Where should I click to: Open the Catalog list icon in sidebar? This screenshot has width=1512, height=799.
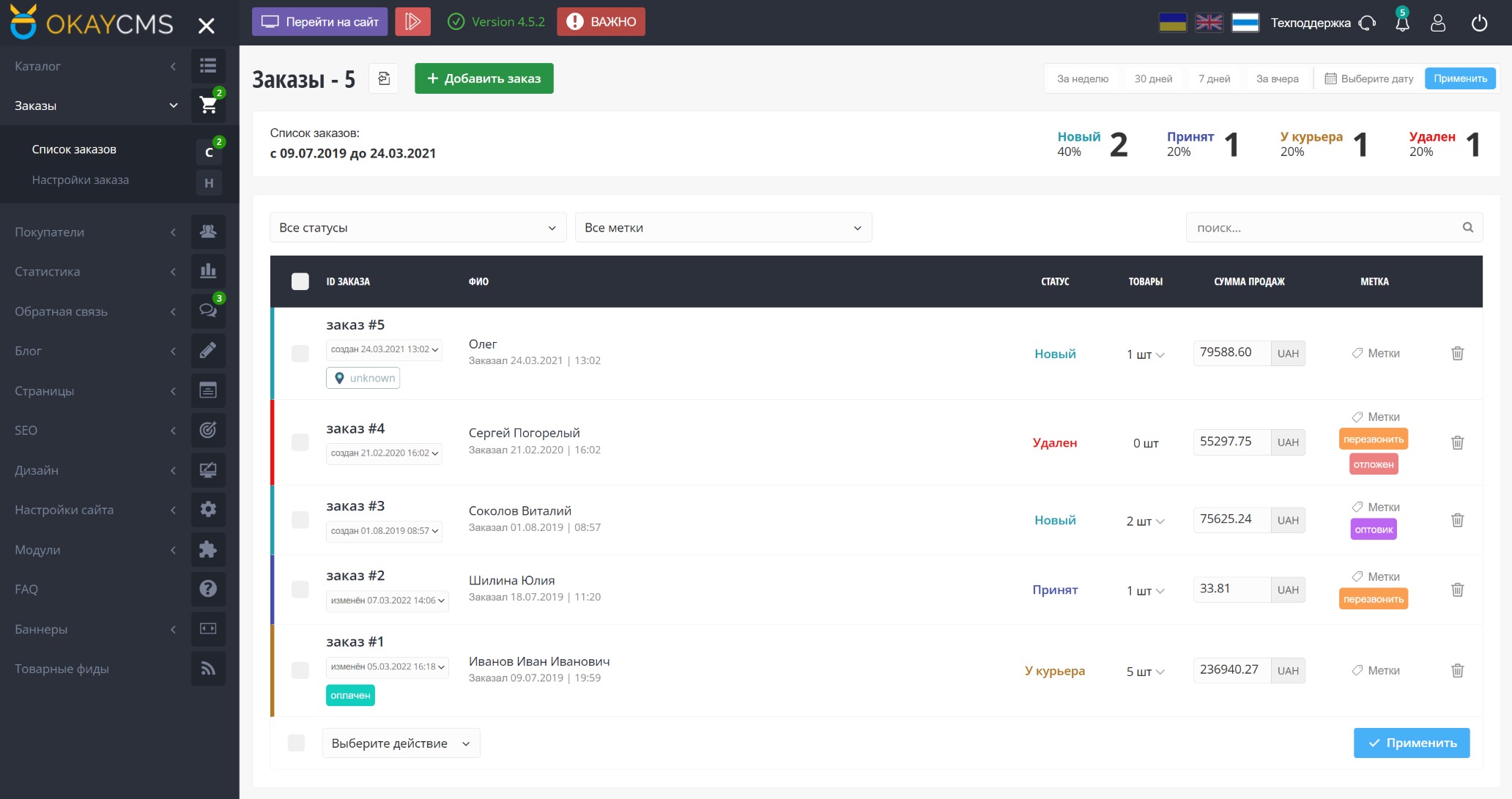[x=208, y=66]
